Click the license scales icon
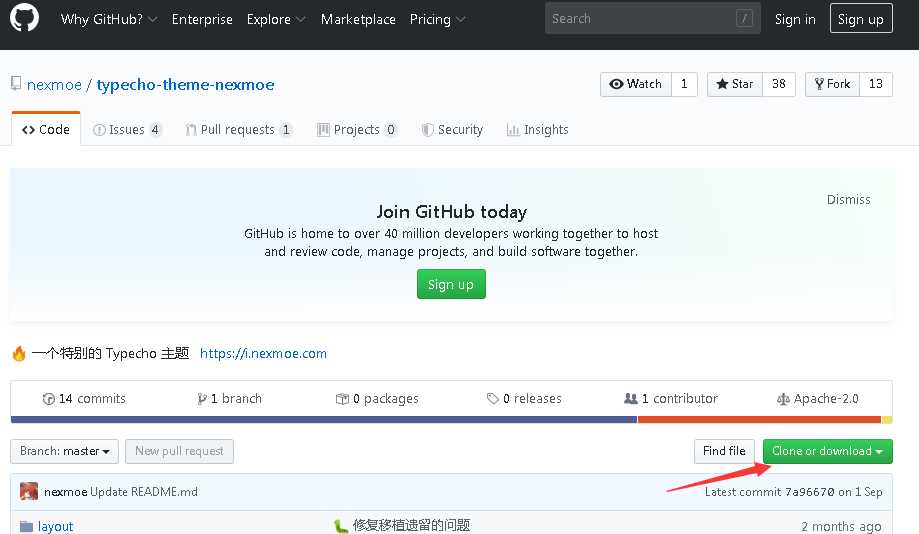Image resolution: width=919 pixels, height=534 pixels. (783, 400)
